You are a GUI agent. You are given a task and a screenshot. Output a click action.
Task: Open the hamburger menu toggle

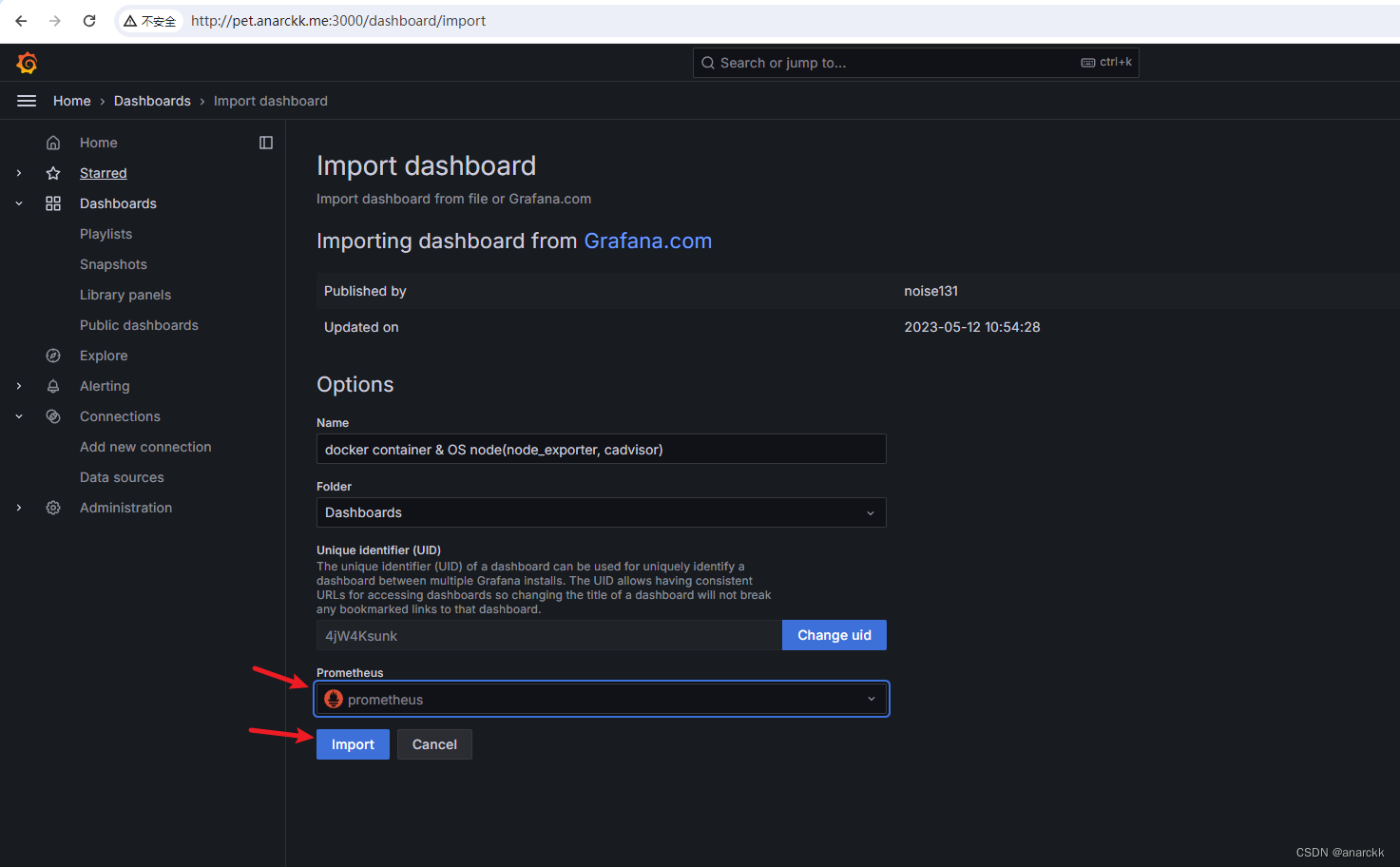click(x=27, y=101)
